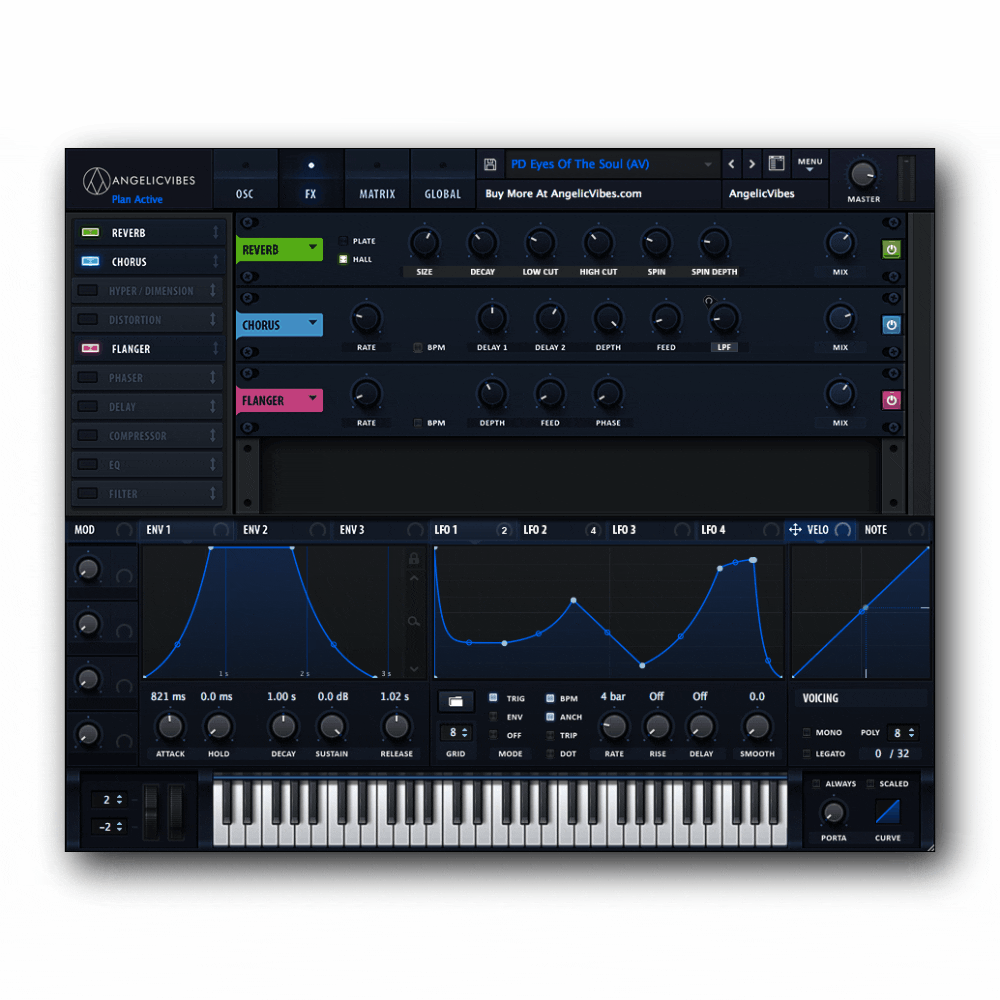
Task: Click the ALWAYS portamento checkbox
Action: click(x=816, y=784)
